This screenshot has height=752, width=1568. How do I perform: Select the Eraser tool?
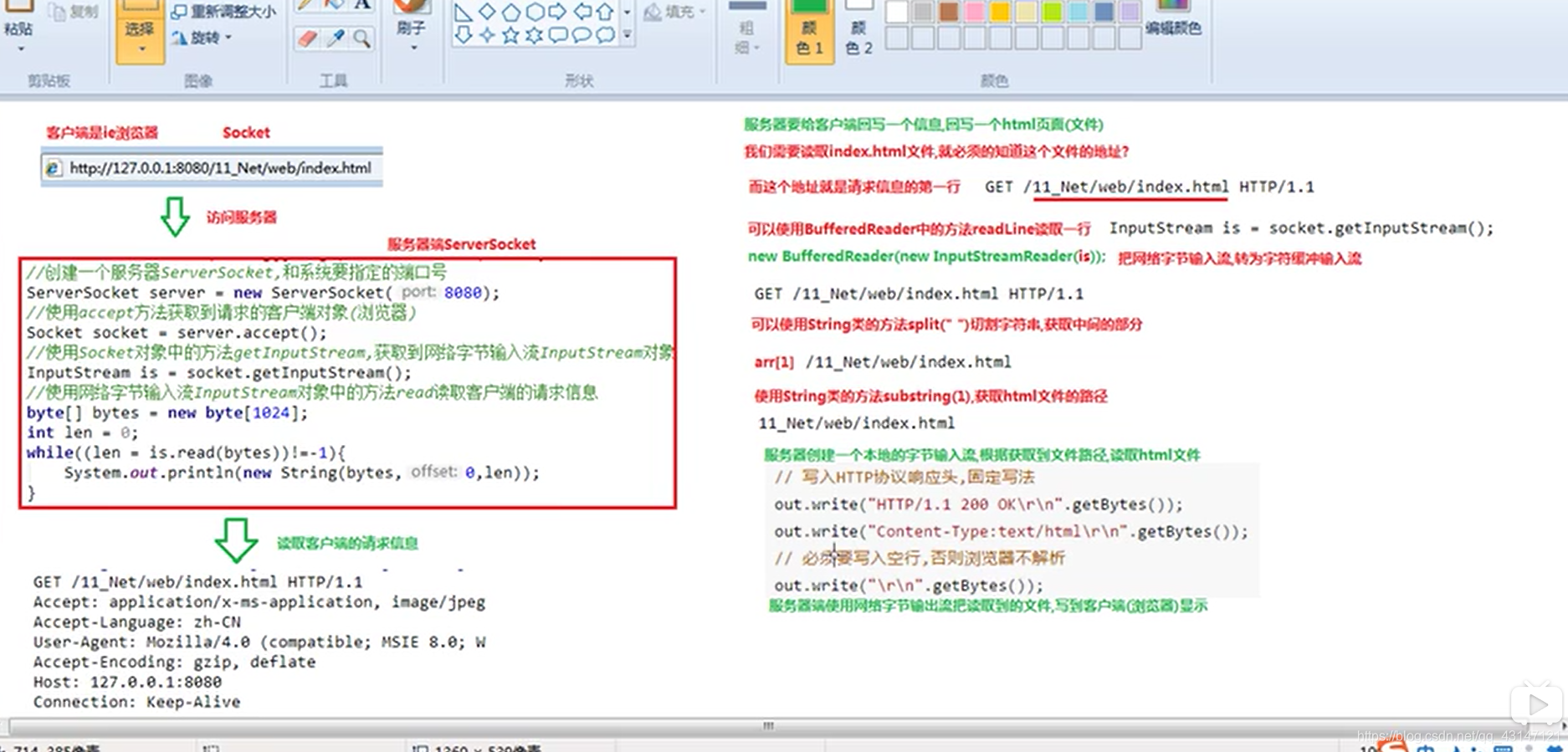click(308, 38)
